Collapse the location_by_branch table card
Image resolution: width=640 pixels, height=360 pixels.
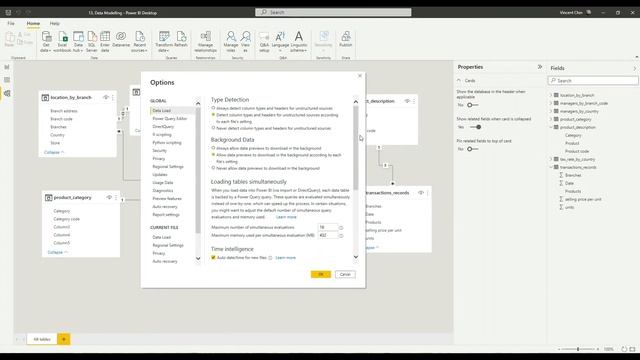pos(54,152)
